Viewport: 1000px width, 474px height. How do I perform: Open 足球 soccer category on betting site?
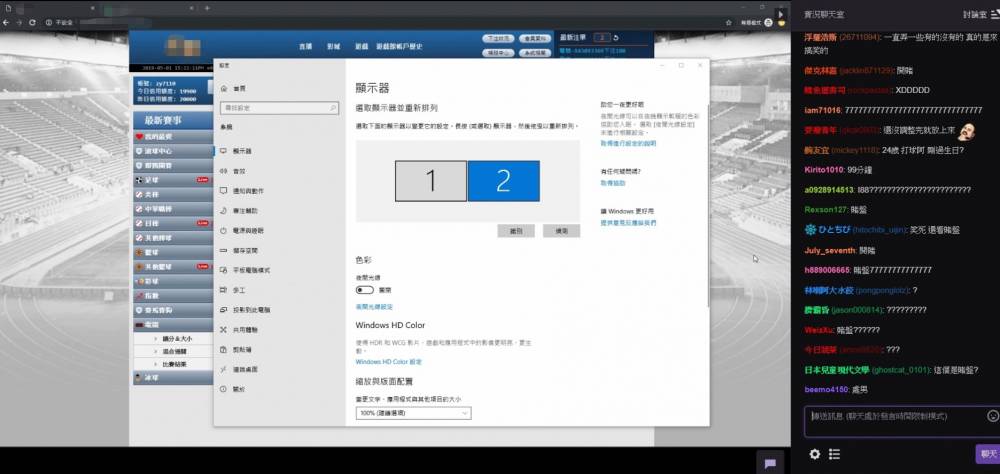click(173, 180)
